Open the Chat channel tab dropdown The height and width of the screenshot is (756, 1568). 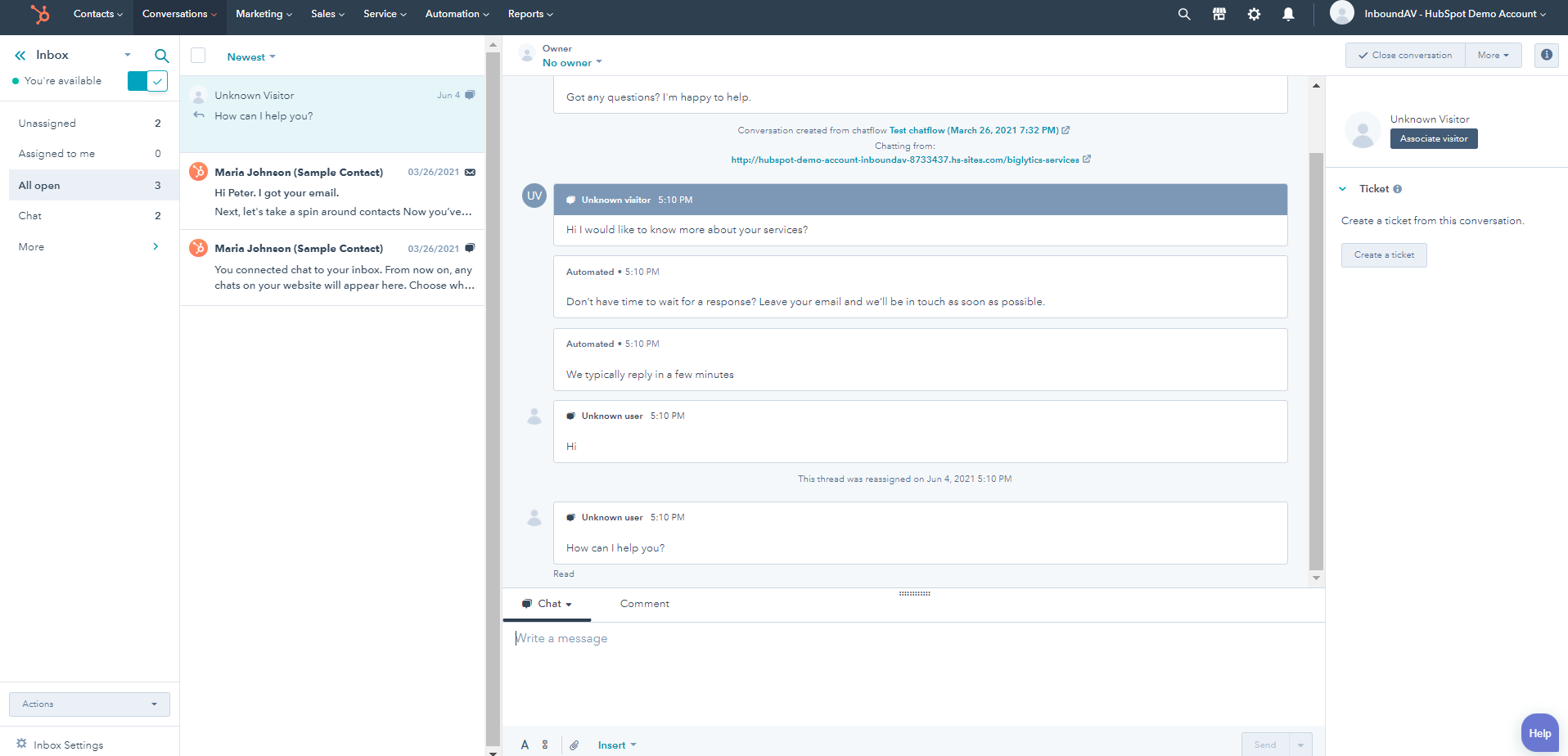click(547, 604)
